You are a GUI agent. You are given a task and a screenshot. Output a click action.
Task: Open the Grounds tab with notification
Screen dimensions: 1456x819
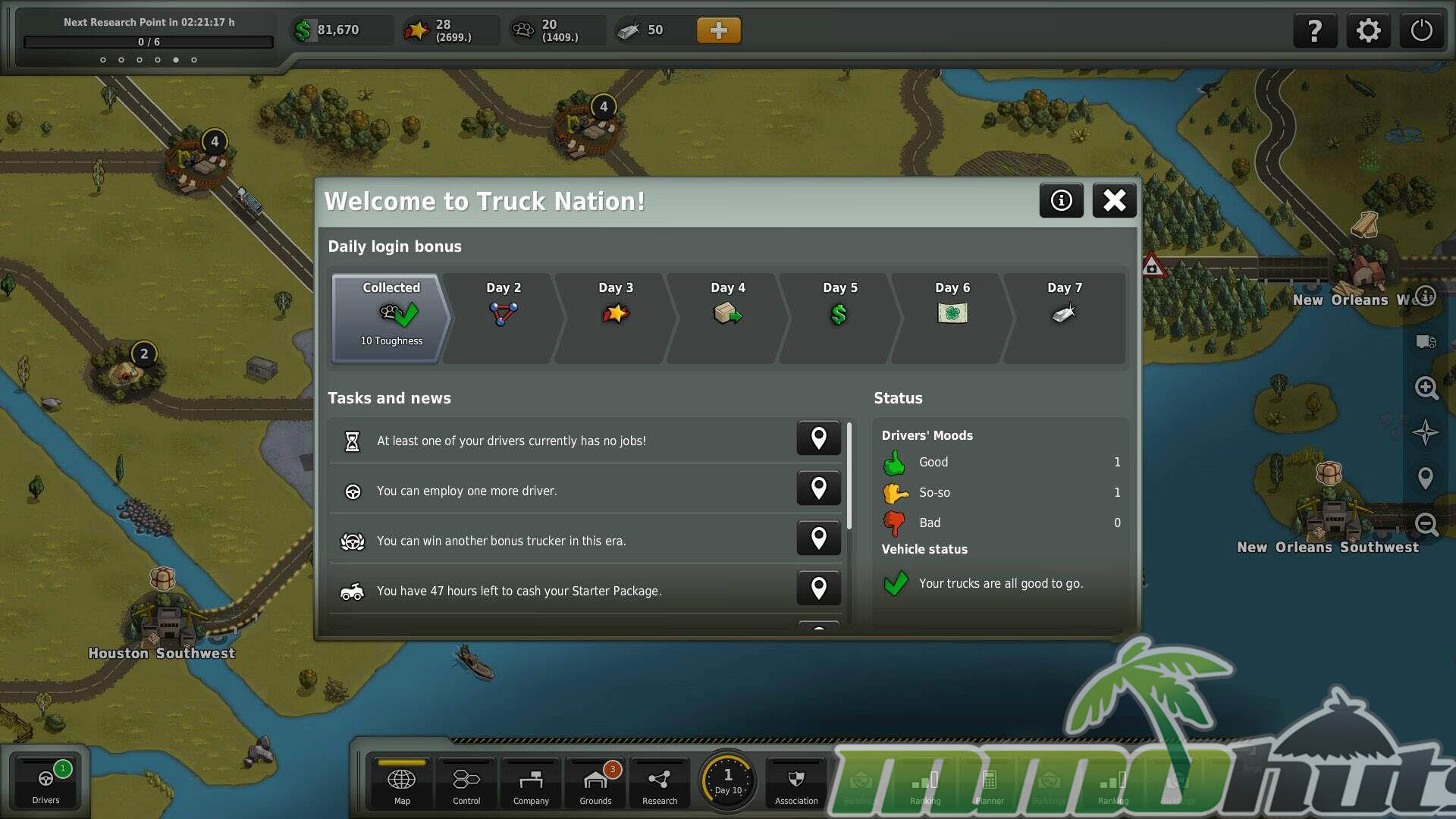(x=595, y=785)
